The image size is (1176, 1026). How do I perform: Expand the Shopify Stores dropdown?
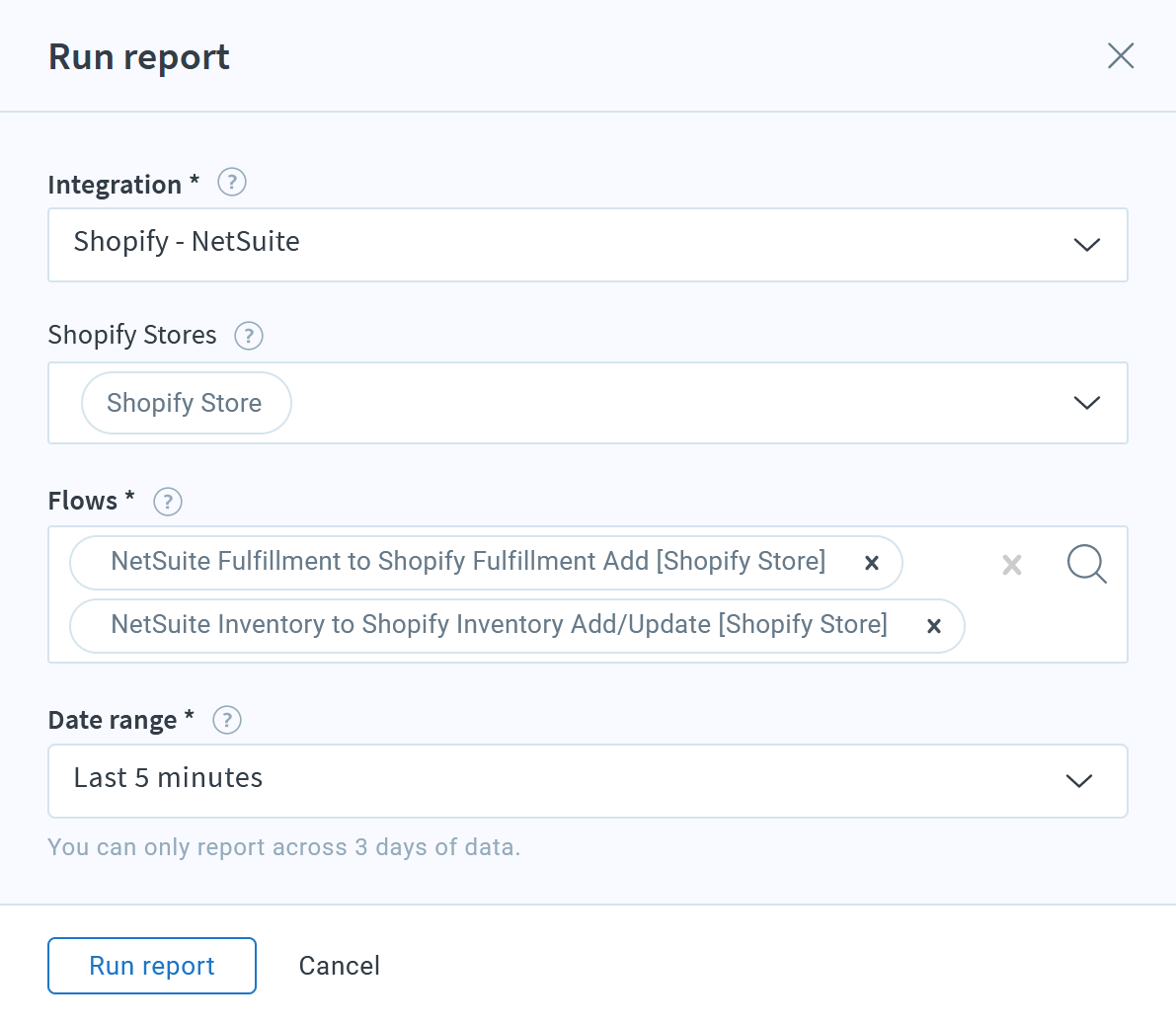1086,403
